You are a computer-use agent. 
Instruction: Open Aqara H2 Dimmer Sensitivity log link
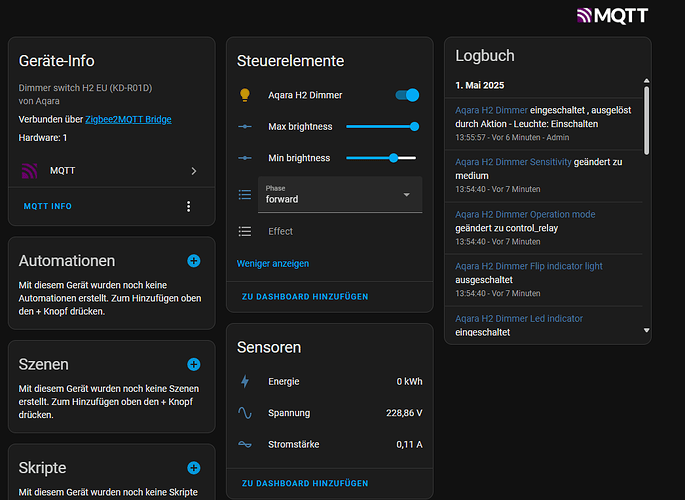coord(513,162)
